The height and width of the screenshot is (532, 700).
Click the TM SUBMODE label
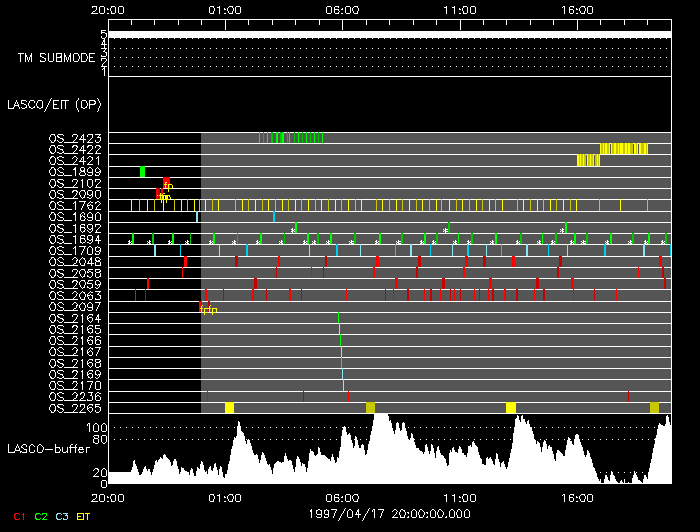(55, 57)
